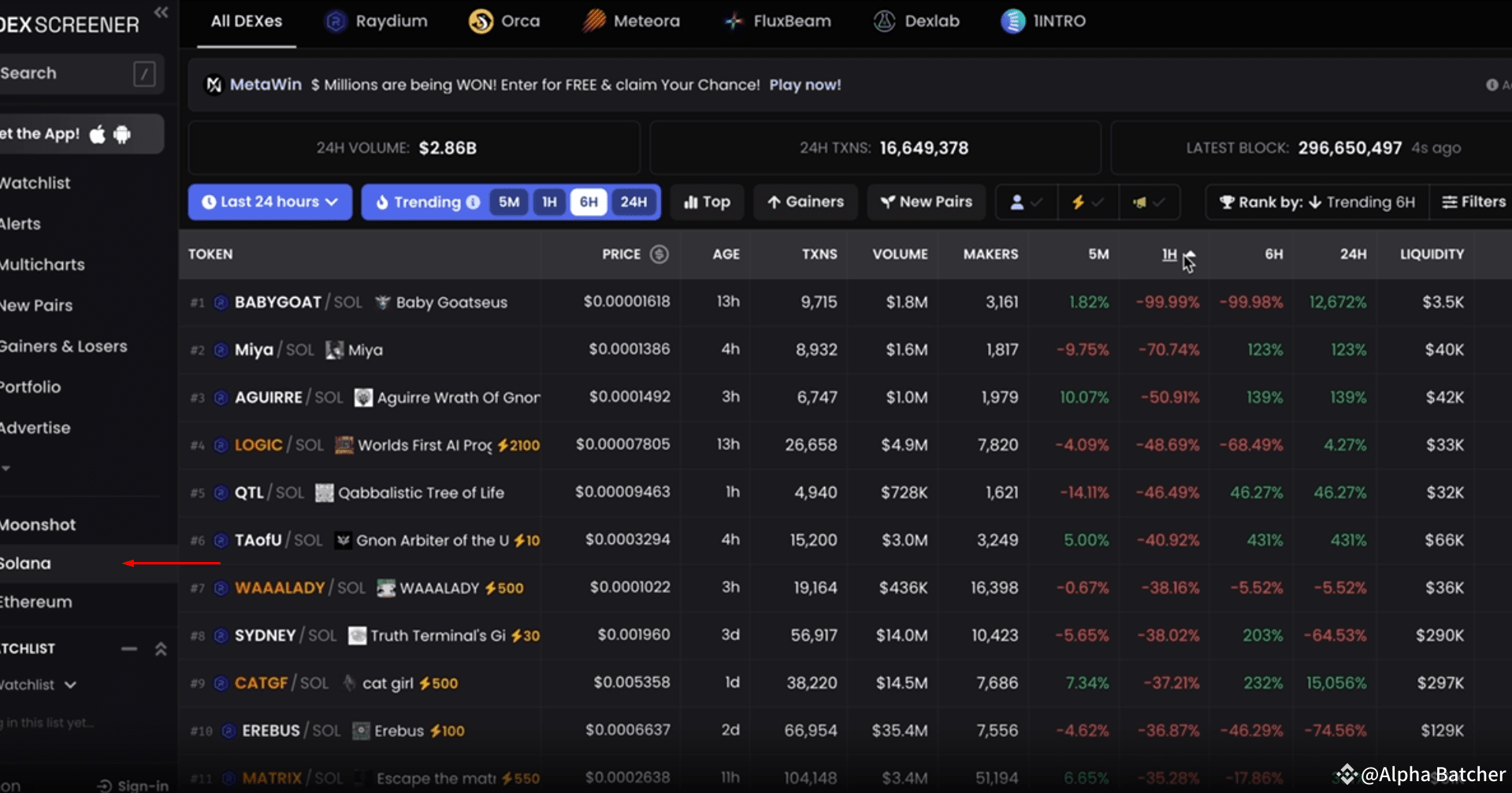Set trending period to 6H
1512x793 pixels.
[x=589, y=202]
